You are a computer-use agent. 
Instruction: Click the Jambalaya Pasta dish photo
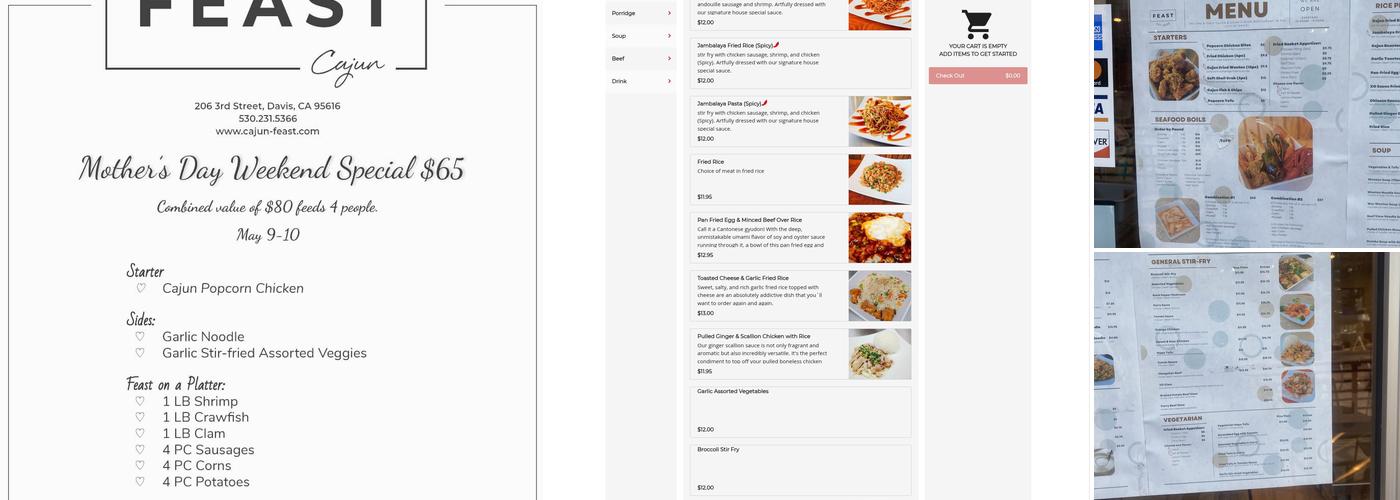pyautogui.click(x=880, y=122)
